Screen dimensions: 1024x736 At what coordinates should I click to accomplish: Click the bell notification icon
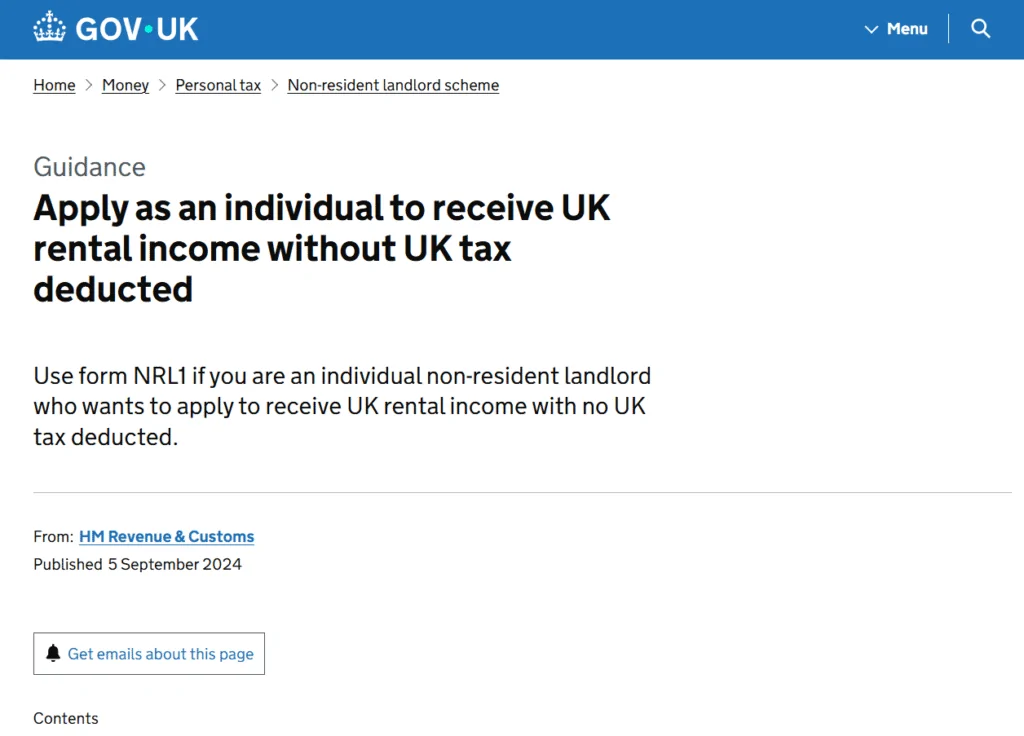click(x=54, y=654)
